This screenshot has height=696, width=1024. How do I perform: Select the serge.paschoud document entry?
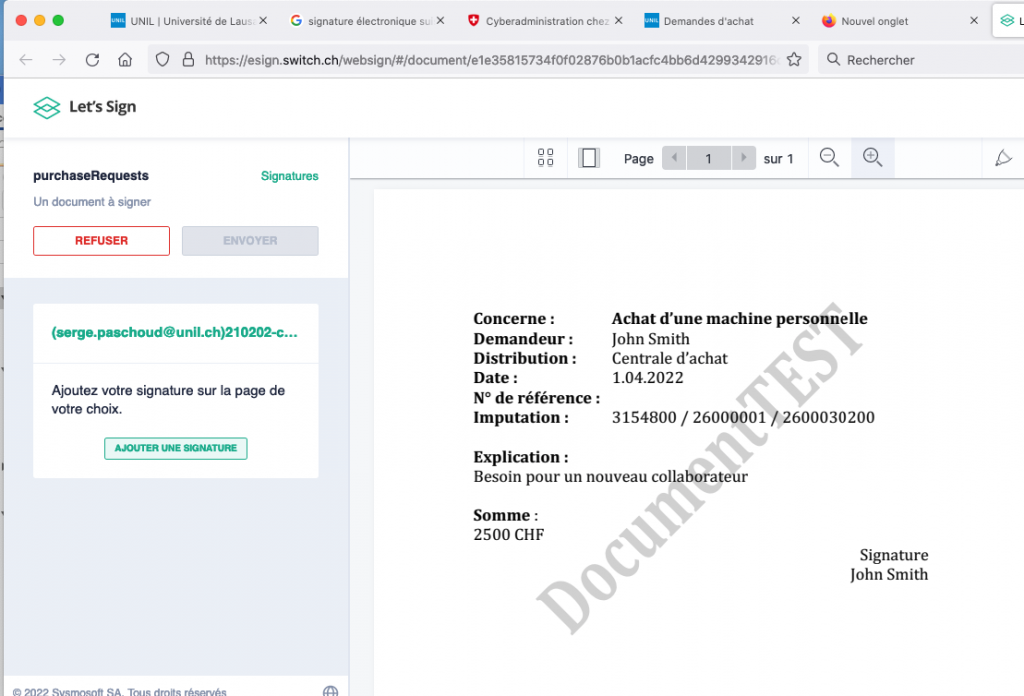coord(175,332)
